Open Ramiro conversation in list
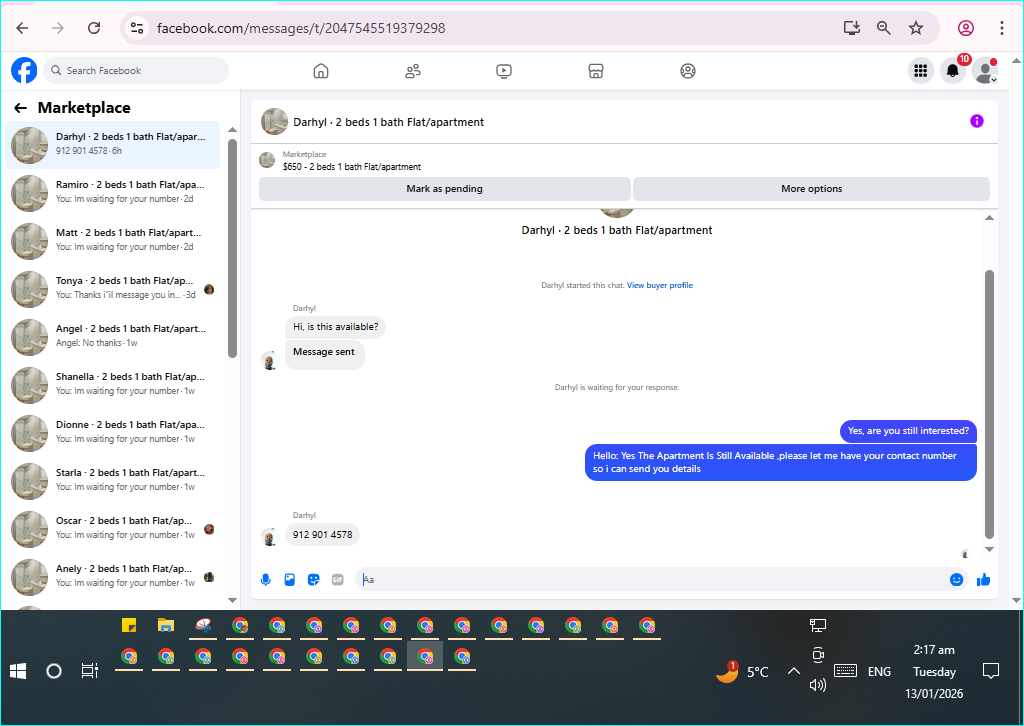The height and width of the screenshot is (726, 1024). 112,192
